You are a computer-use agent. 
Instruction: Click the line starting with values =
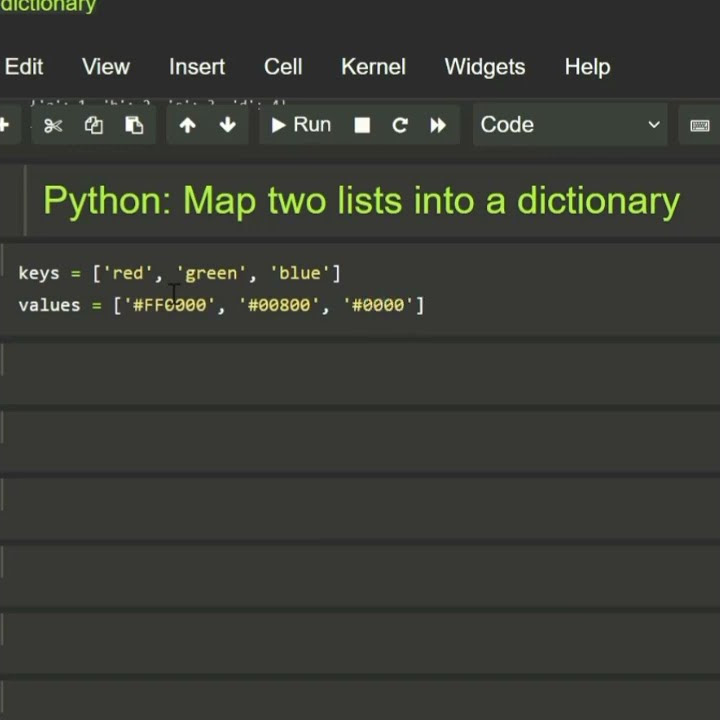[x=221, y=305]
